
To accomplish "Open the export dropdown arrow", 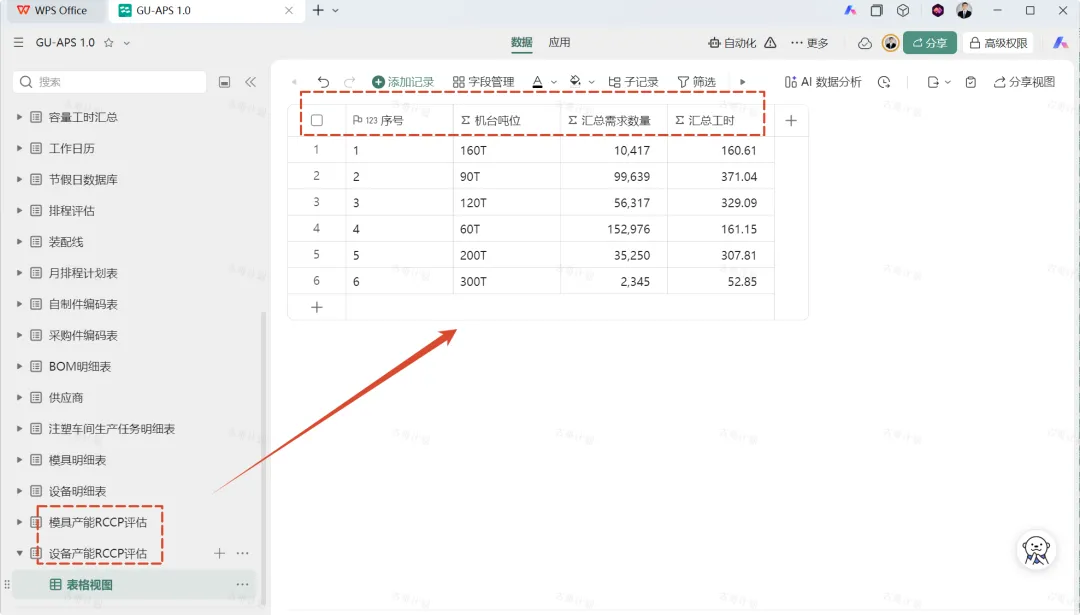I will pos(948,83).
